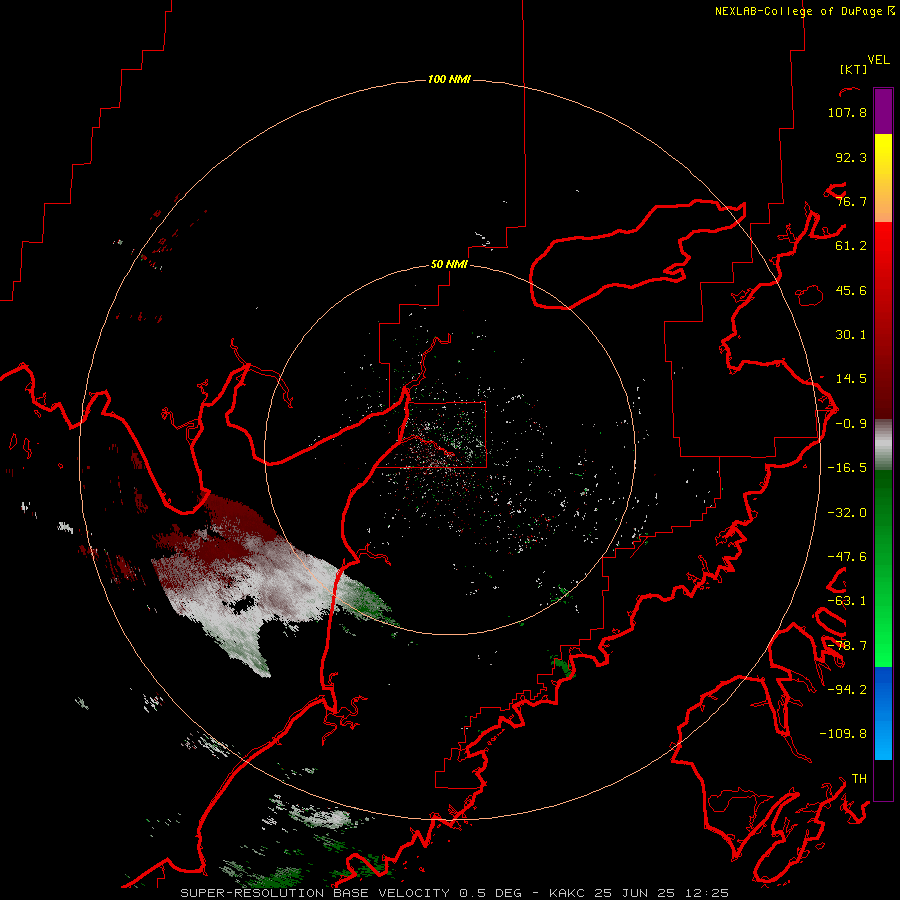This screenshot has height=900, width=900.
Task: Select the -32.0 velocity scale value
Action: 847,513
